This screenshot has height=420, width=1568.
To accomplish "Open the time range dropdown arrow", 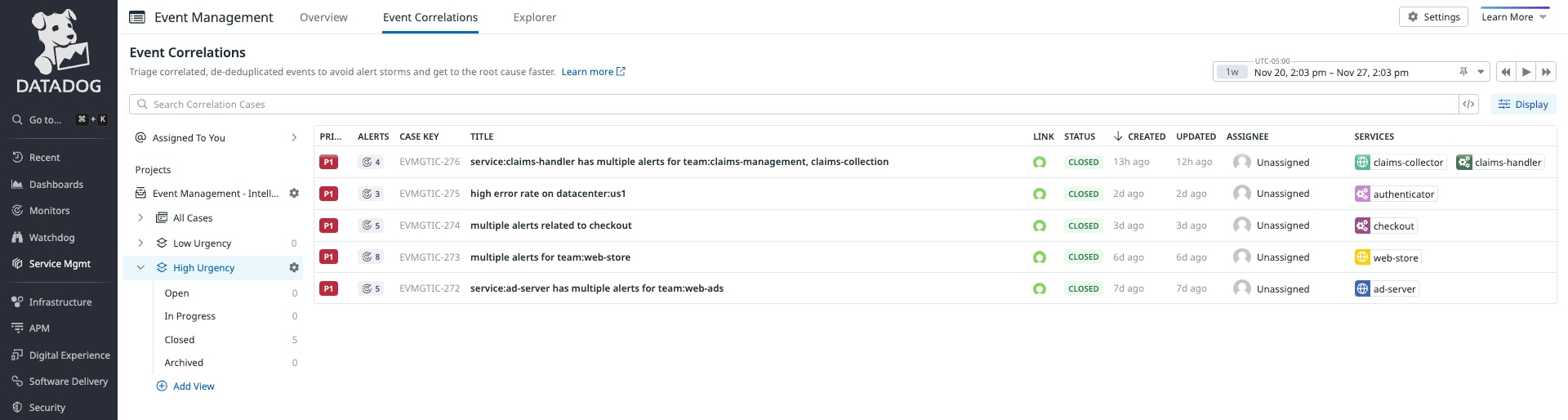I will [x=1481, y=72].
